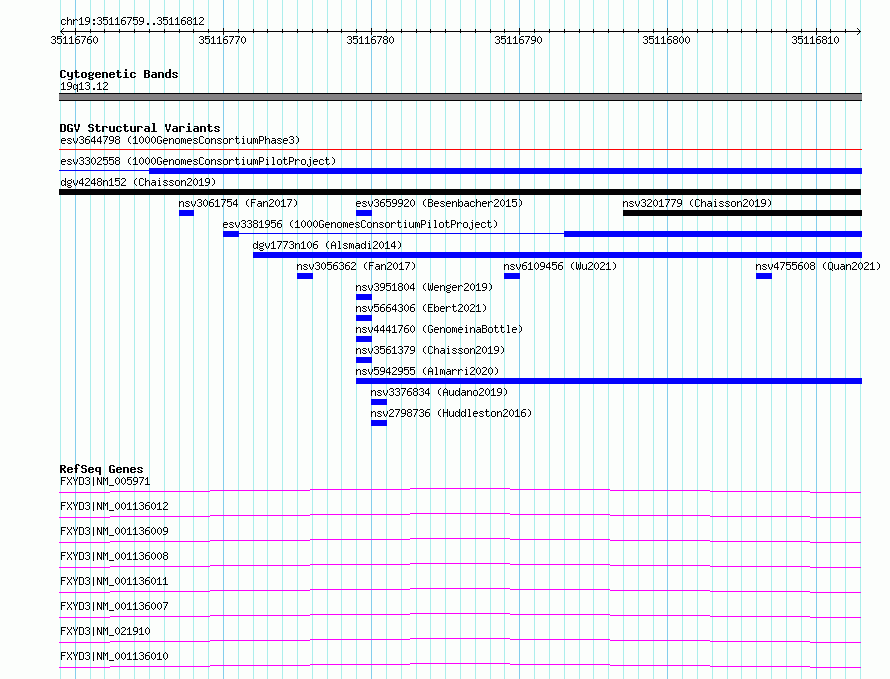Click FXYD3|NM_001136009 transcript label
This screenshot has width=890, height=679.
click(x=114, y=531)
